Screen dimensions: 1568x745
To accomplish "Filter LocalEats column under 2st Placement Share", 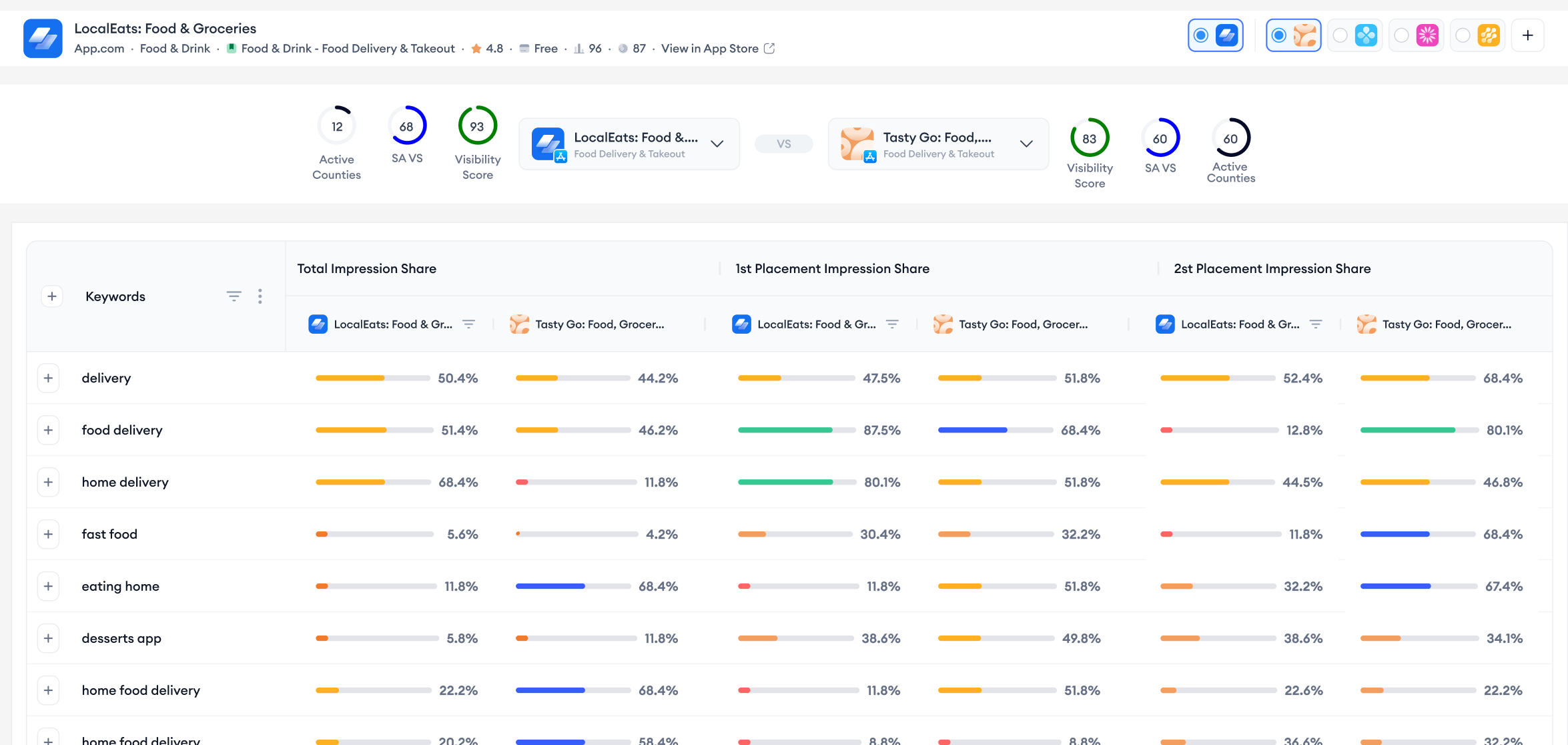I will [x=1316, y=324].
